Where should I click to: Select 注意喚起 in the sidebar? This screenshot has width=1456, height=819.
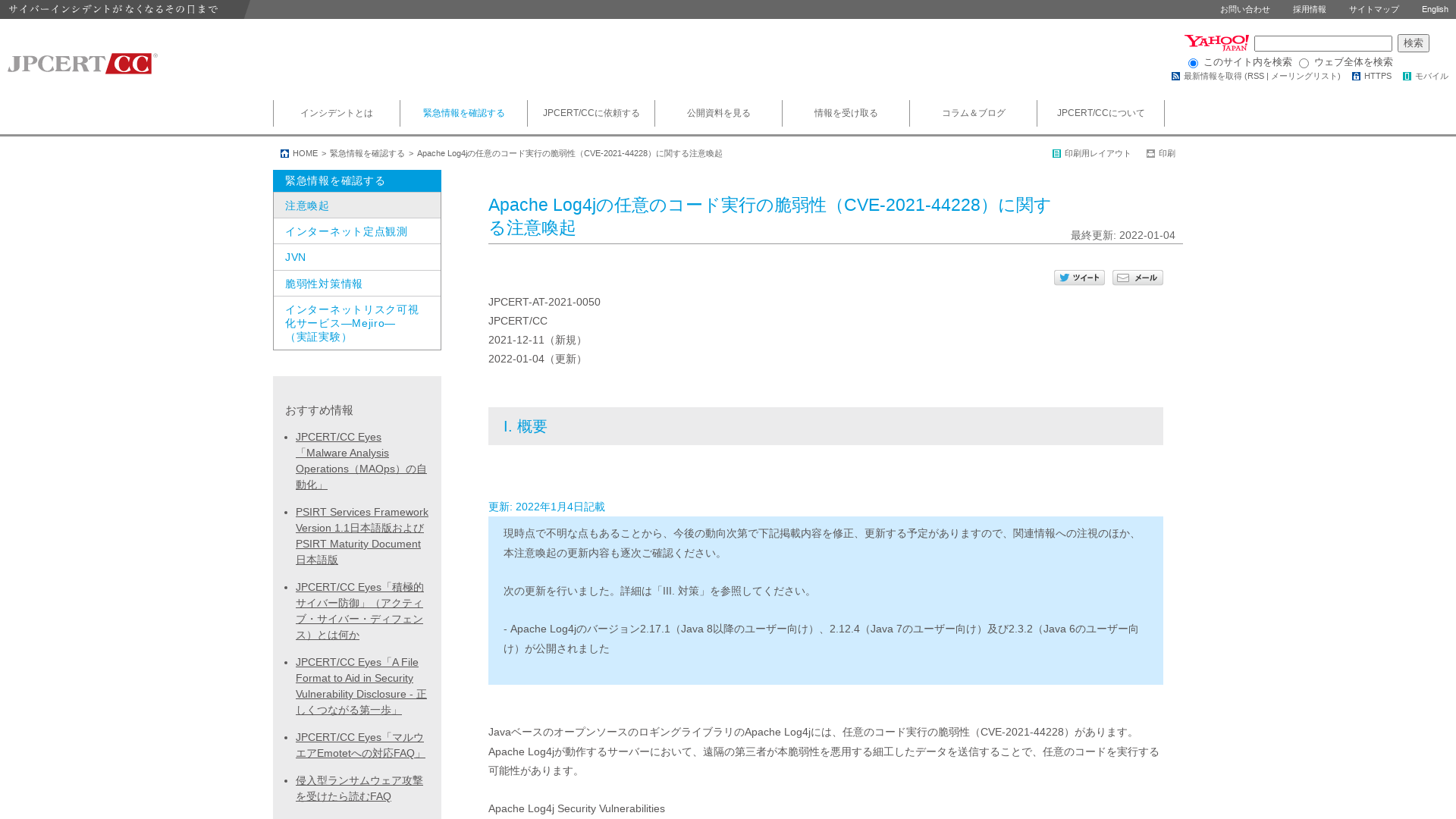click(357, 206)
